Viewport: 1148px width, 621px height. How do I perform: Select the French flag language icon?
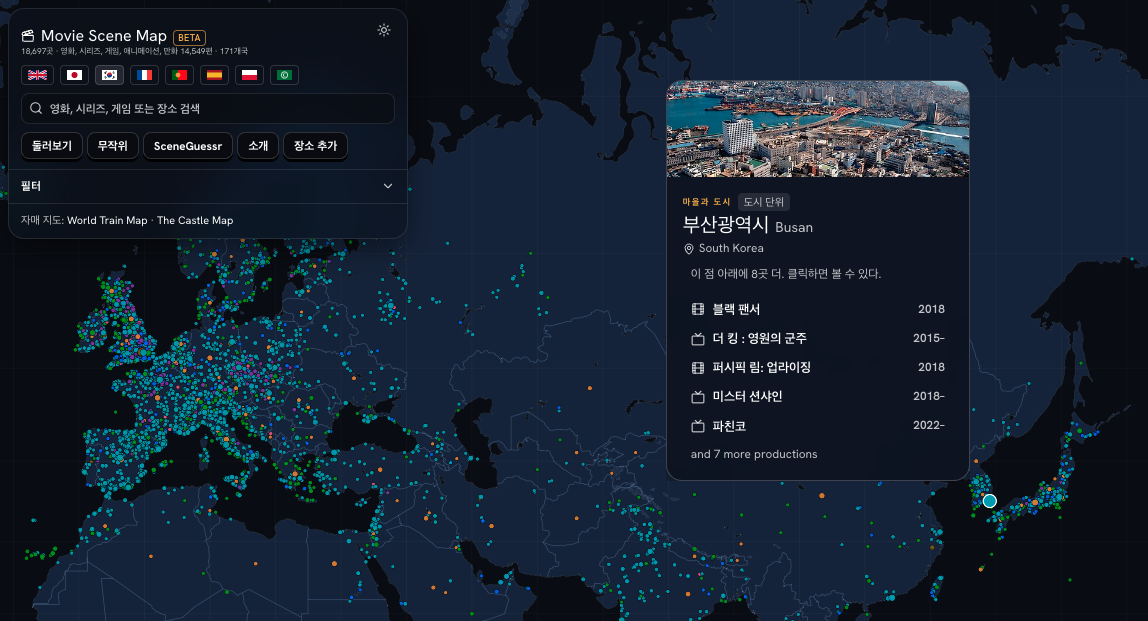[144, 75]
